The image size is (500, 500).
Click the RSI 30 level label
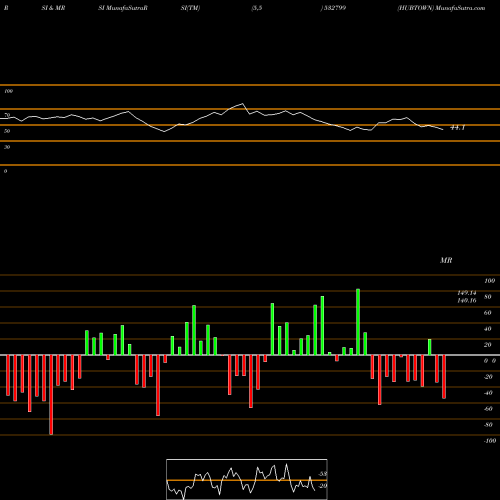click(7, 147)
